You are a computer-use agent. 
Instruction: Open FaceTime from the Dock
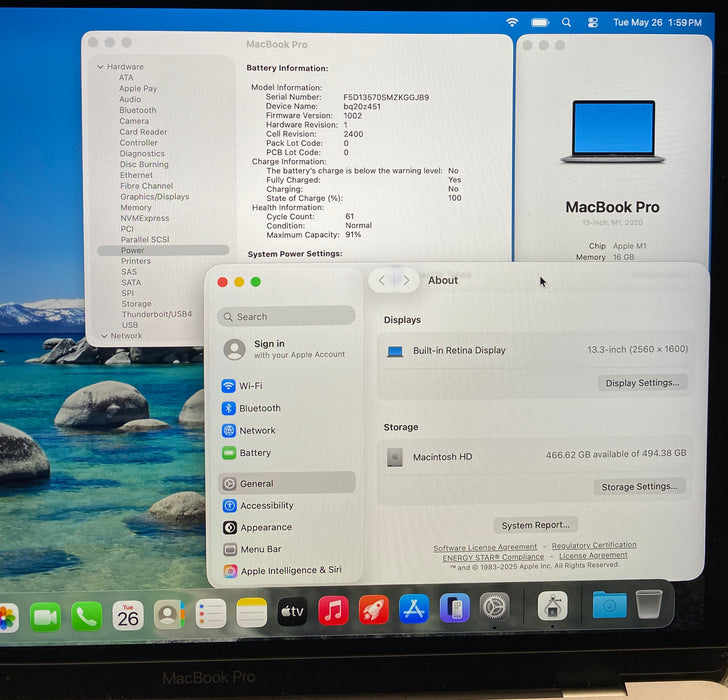pyautogui.click(x=45, y=616)
